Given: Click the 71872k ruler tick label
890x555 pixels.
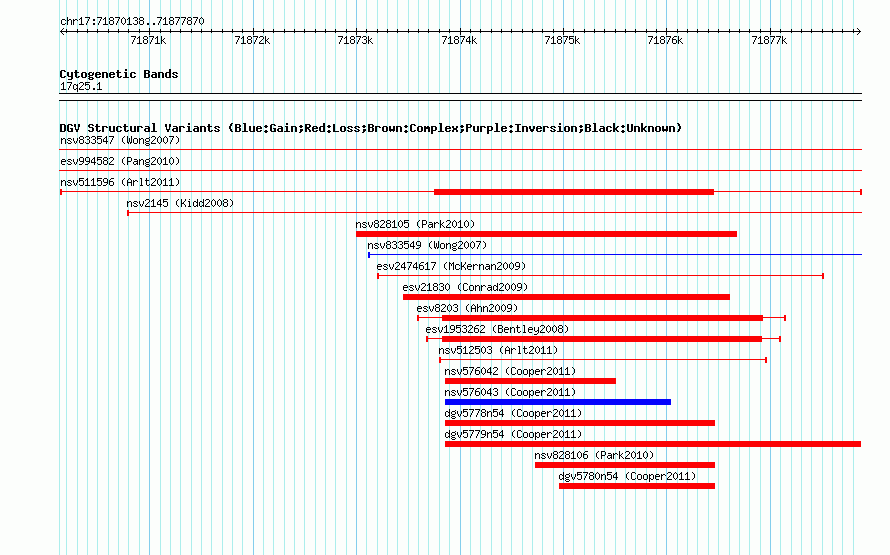Looking at the screenshot, I should coord(252,40).
